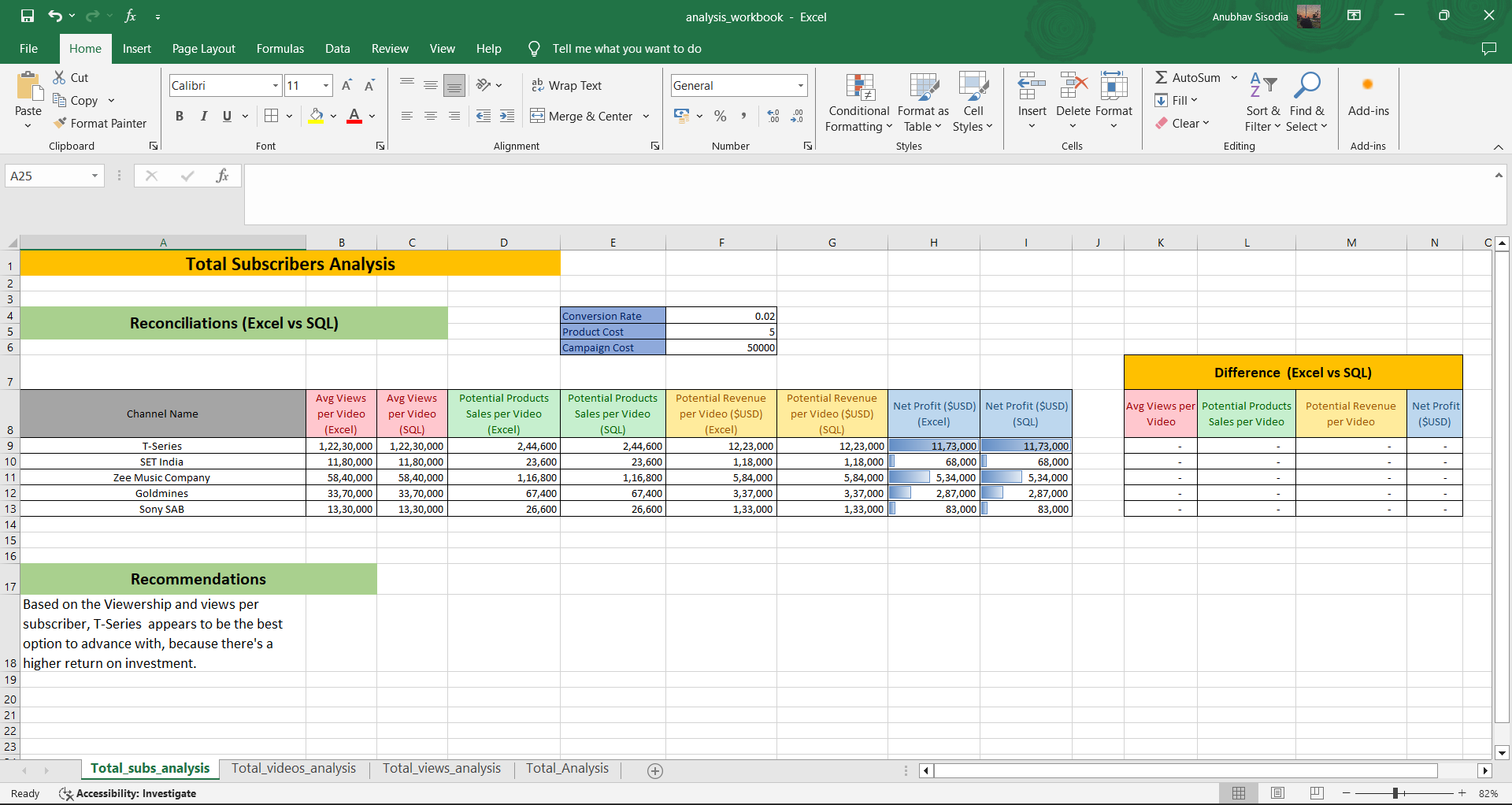Switch to Page Layout view in status bar
The image size is (1512, 805).
pyautogui.click(x=1277, y=793)
